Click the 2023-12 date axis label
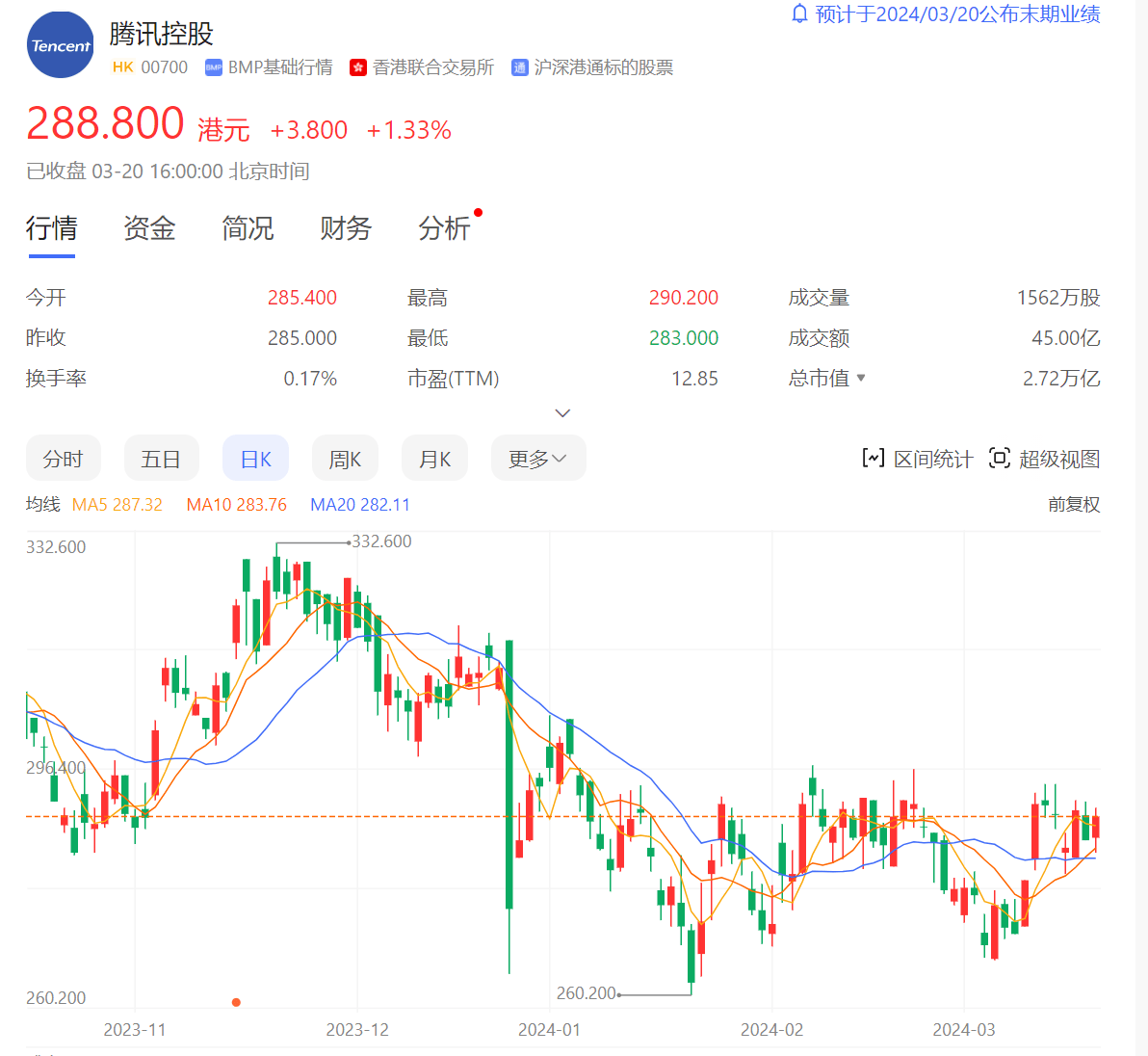Image resolution: width=1148 pixels, height=1056 pixels. [x=357, y=1030]
